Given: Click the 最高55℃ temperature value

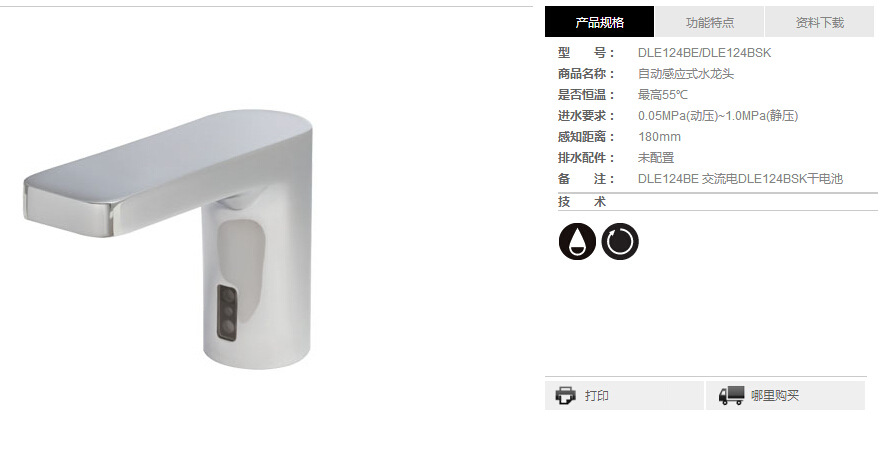Looking at the screenshot, I should tap(663, 95).
